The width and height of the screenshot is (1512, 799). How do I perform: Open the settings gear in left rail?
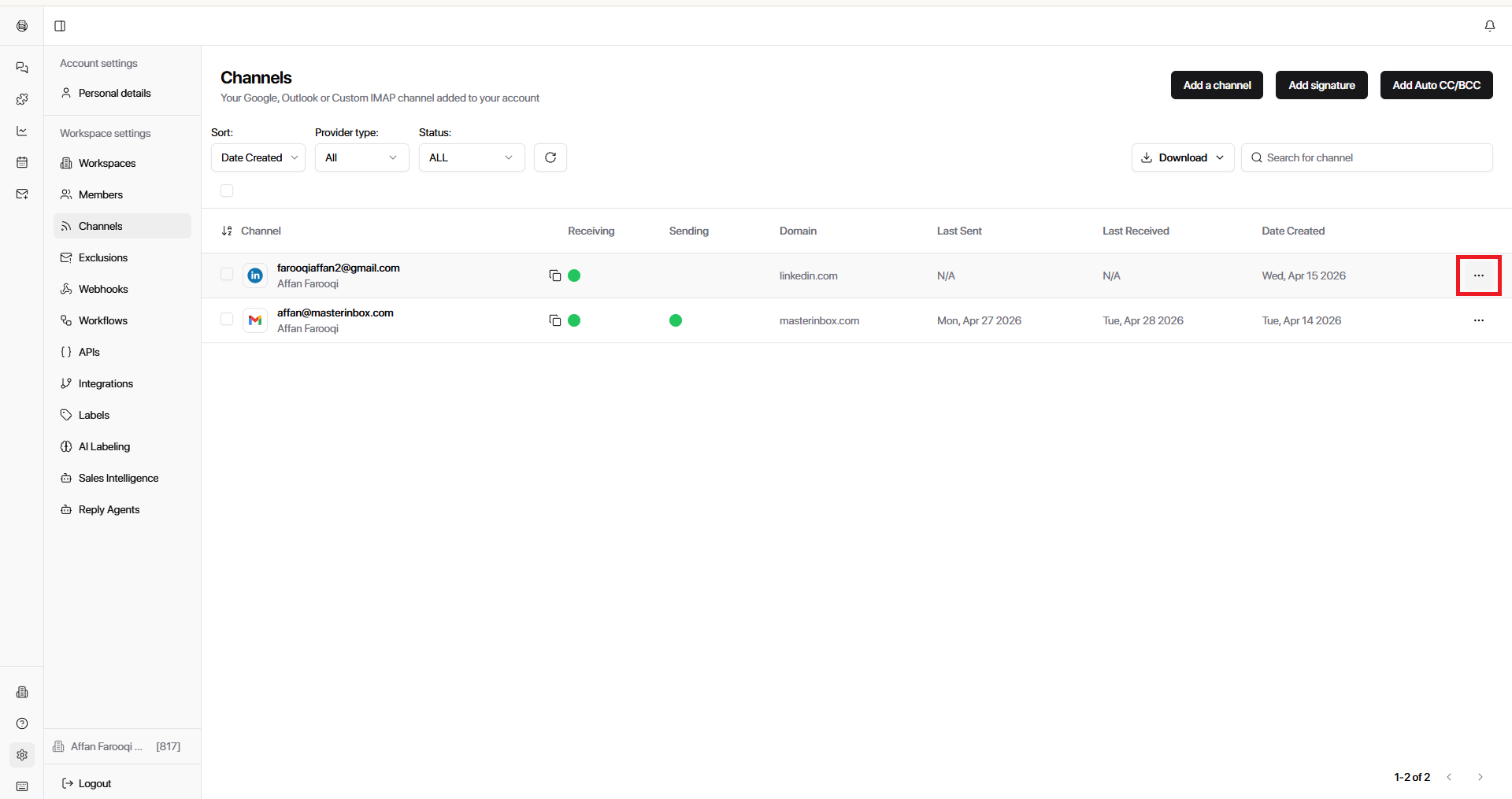[x=22, y=755]
